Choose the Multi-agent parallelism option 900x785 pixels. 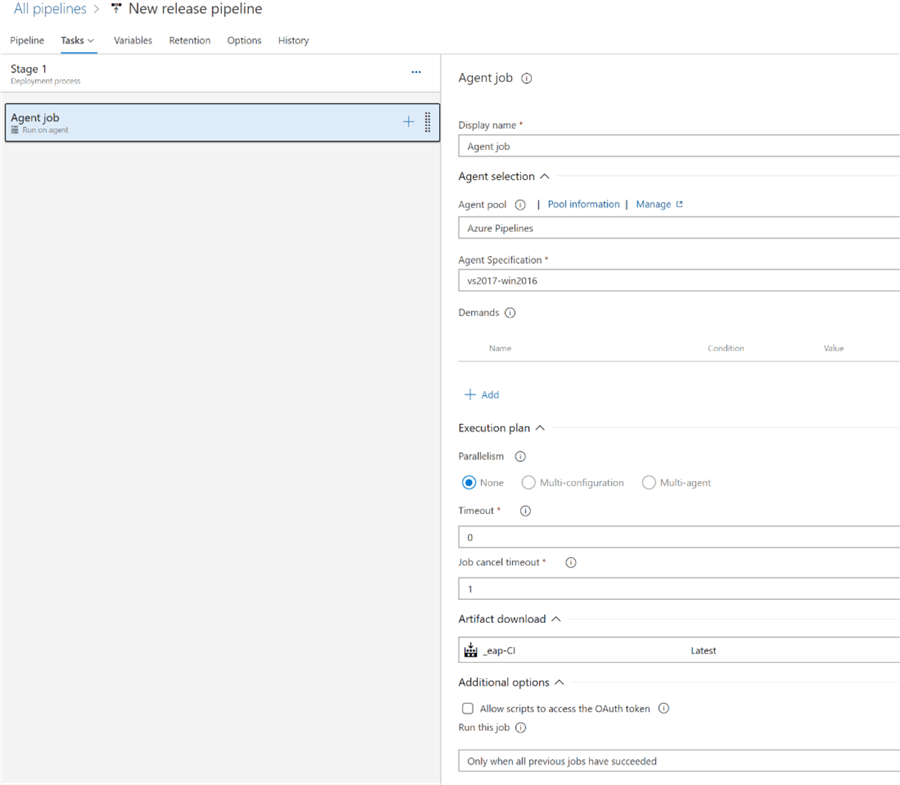pos(649,483)
